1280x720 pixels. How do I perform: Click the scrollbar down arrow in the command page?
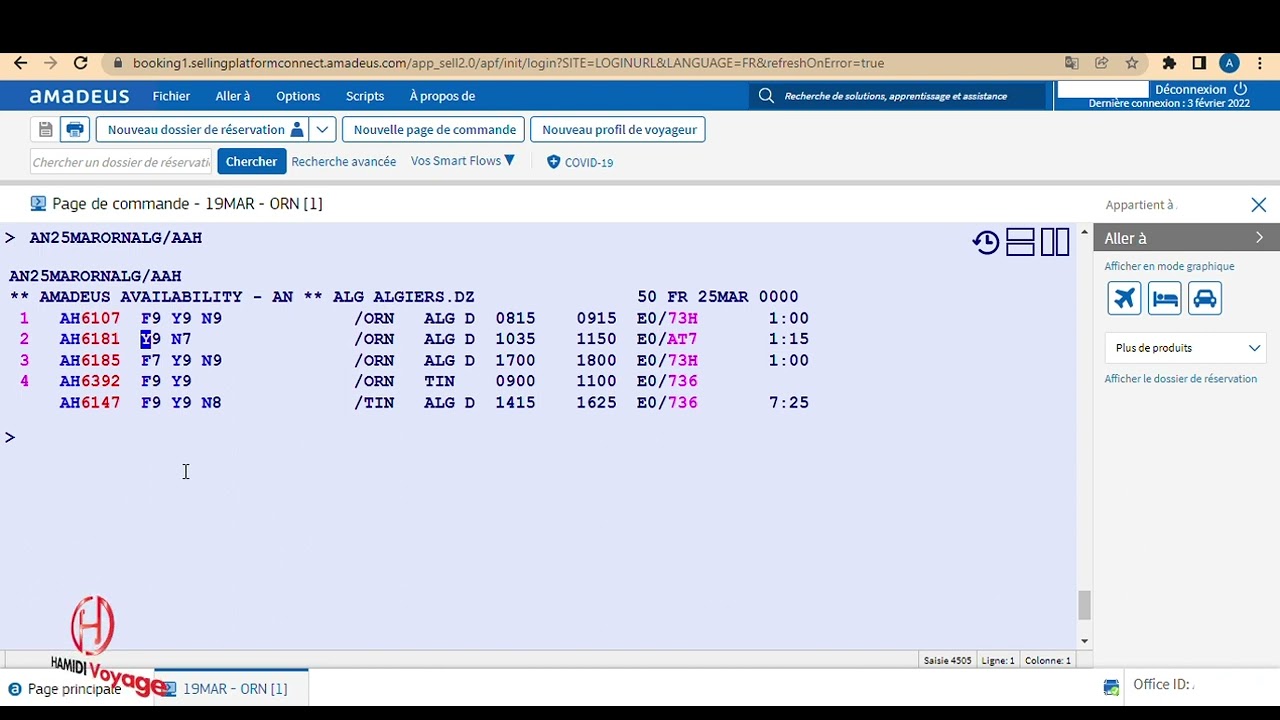[1084, 641]
